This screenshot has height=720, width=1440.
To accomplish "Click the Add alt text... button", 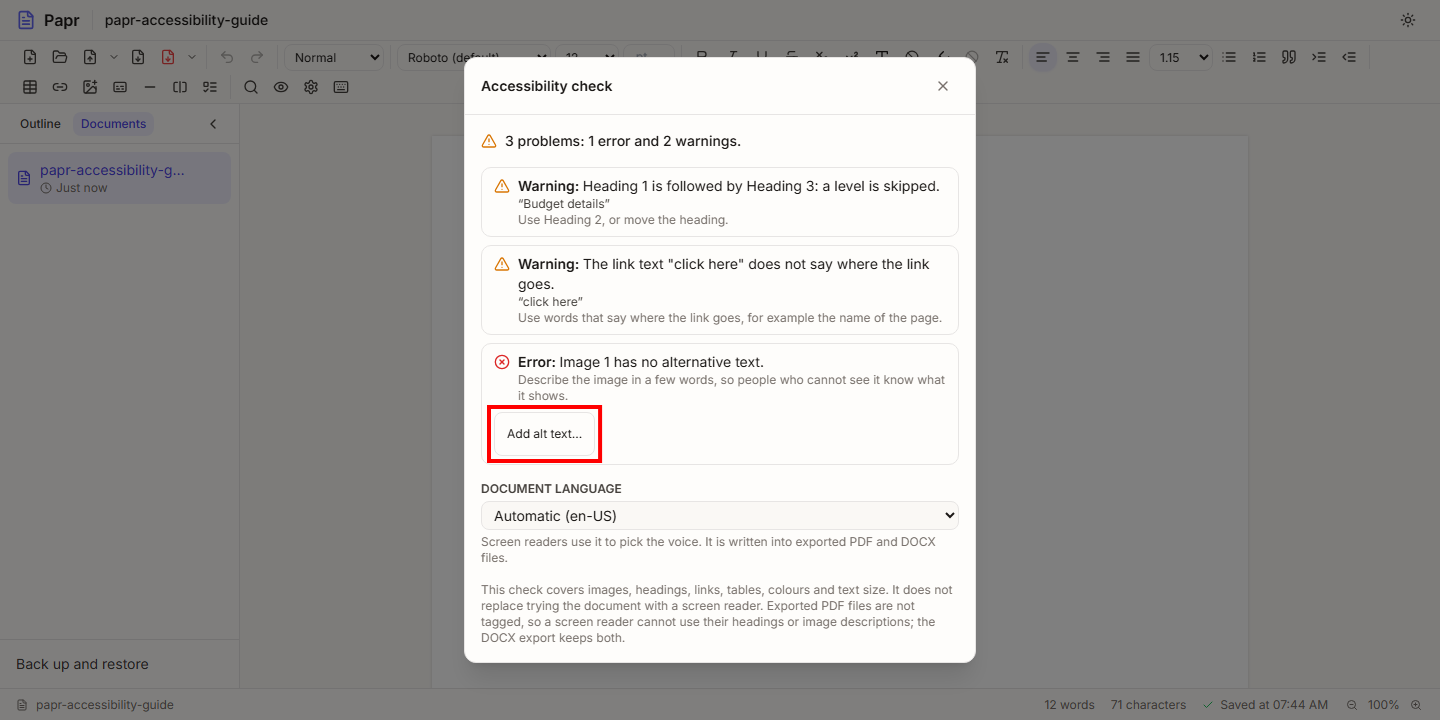I will 544,434.
